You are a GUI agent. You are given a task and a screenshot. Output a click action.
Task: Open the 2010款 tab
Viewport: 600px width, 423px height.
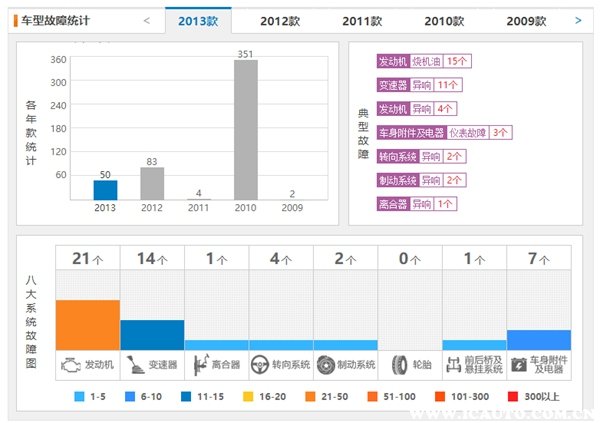[443, 21]
